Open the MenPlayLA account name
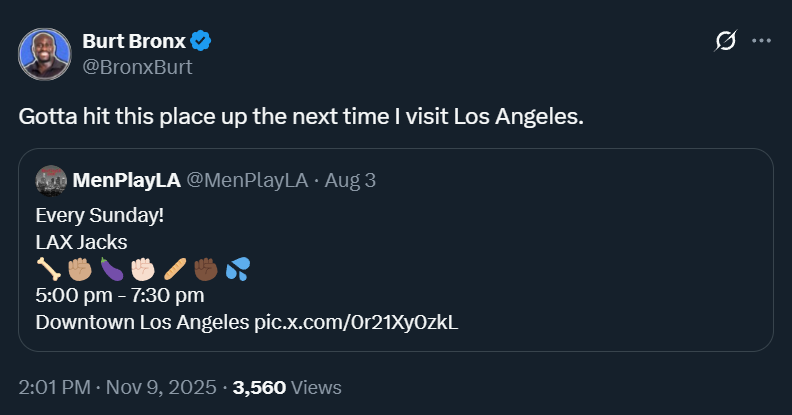The image size is (792, 415). (126, 181)
